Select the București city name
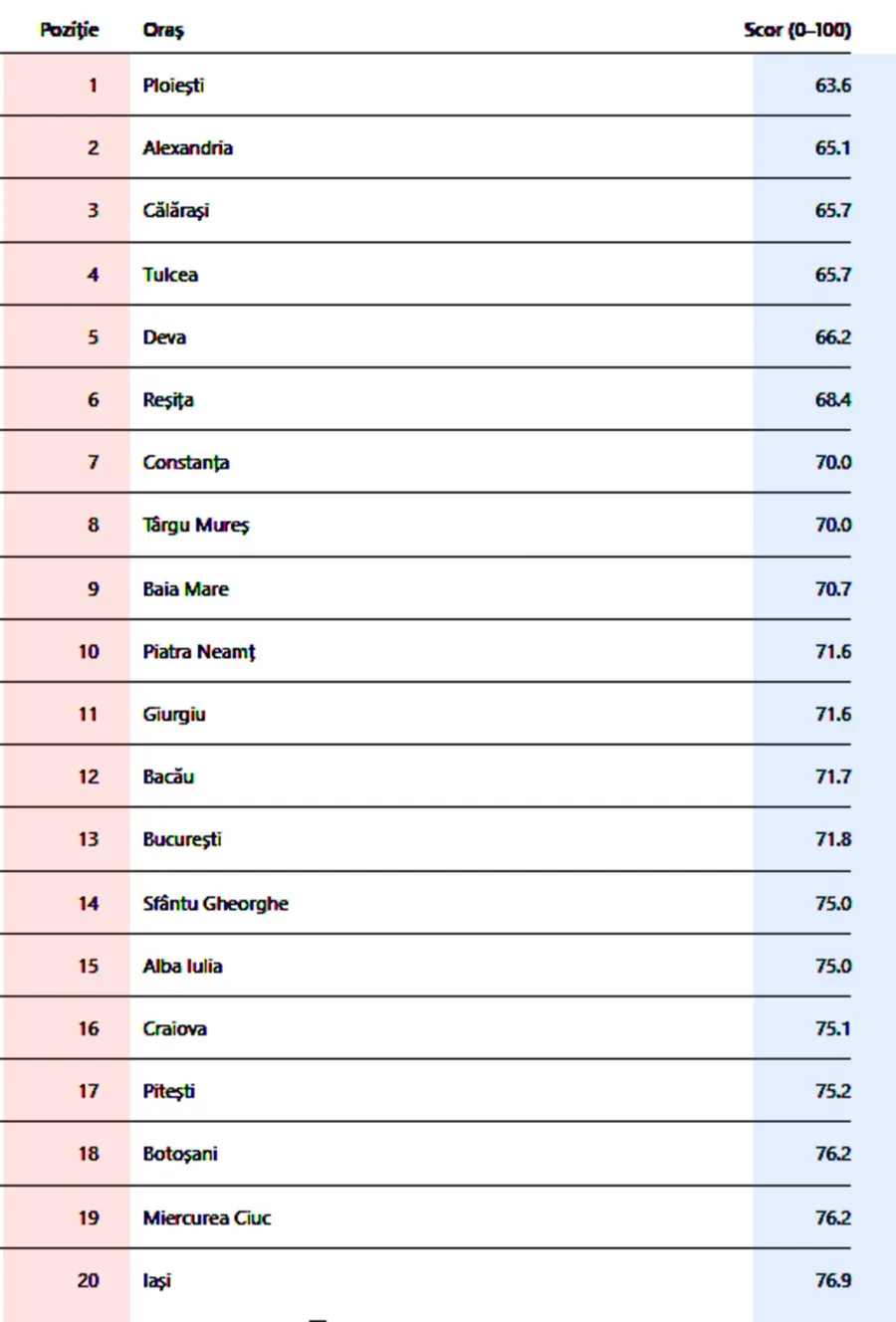Image resolution: width=896 pixels, height=1322 pixels. pos(182,840)
